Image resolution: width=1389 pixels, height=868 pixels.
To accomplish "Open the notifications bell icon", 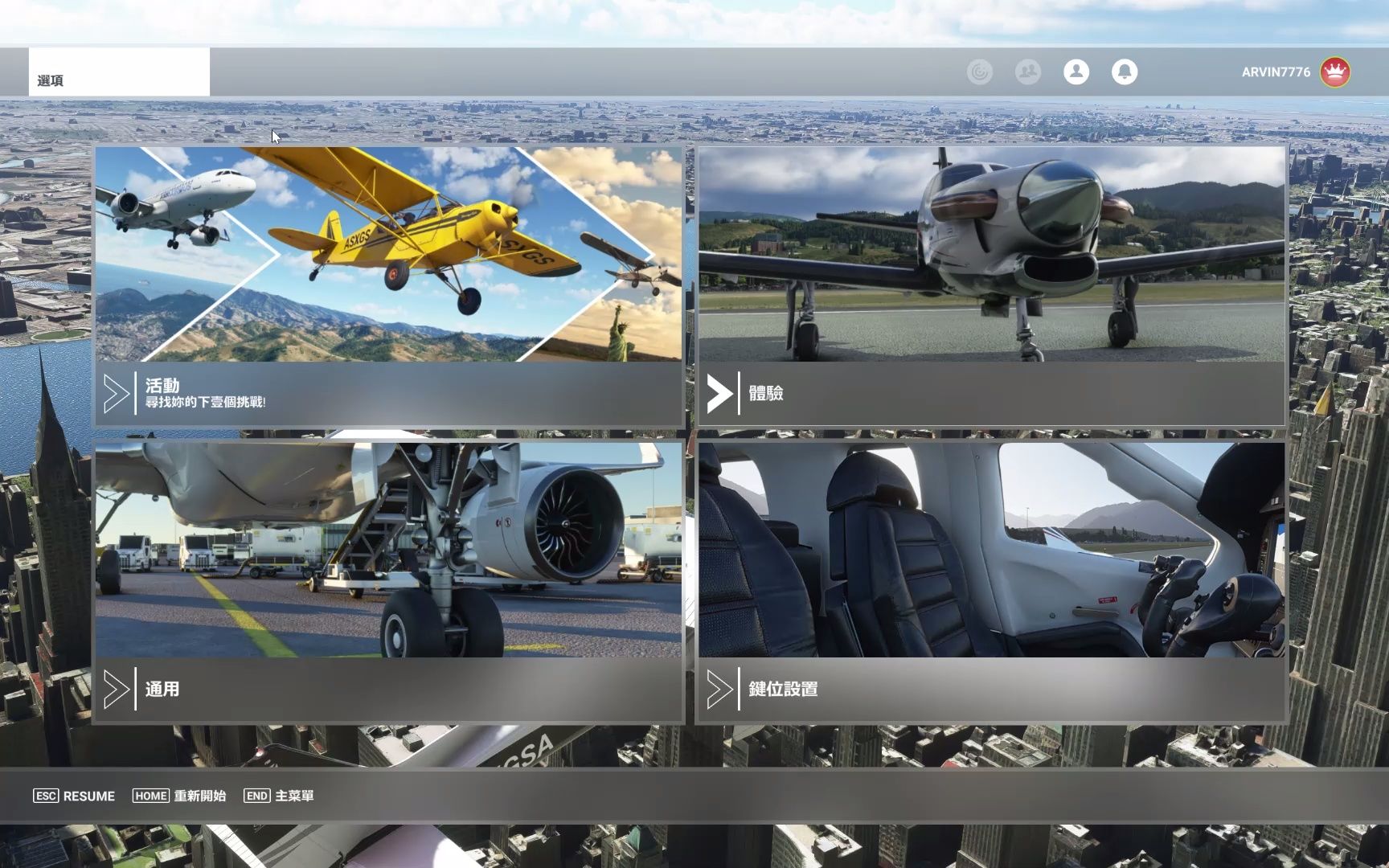I will coord(1125,72).
